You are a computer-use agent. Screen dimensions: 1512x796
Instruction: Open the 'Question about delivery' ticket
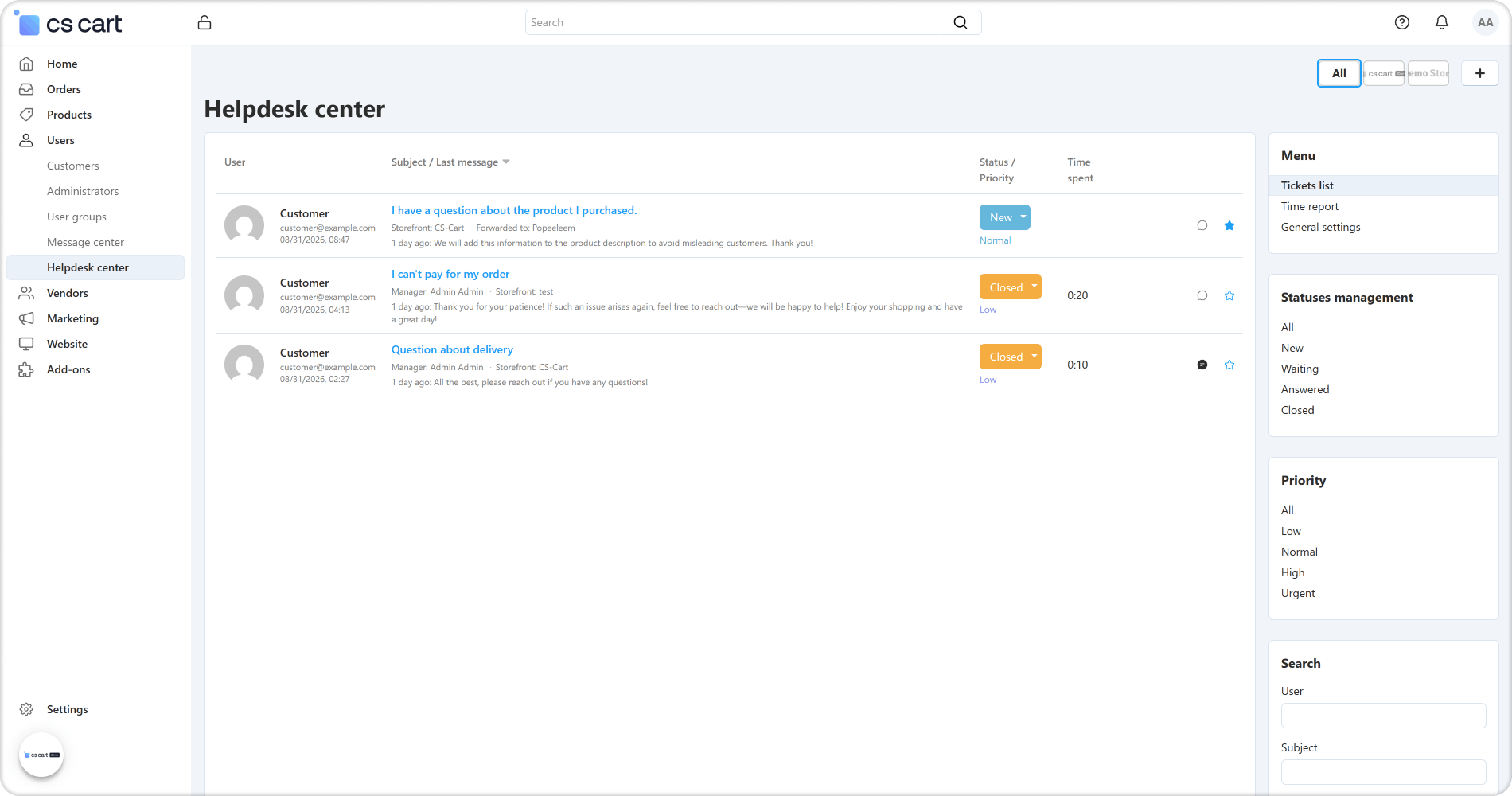point(452,349)
